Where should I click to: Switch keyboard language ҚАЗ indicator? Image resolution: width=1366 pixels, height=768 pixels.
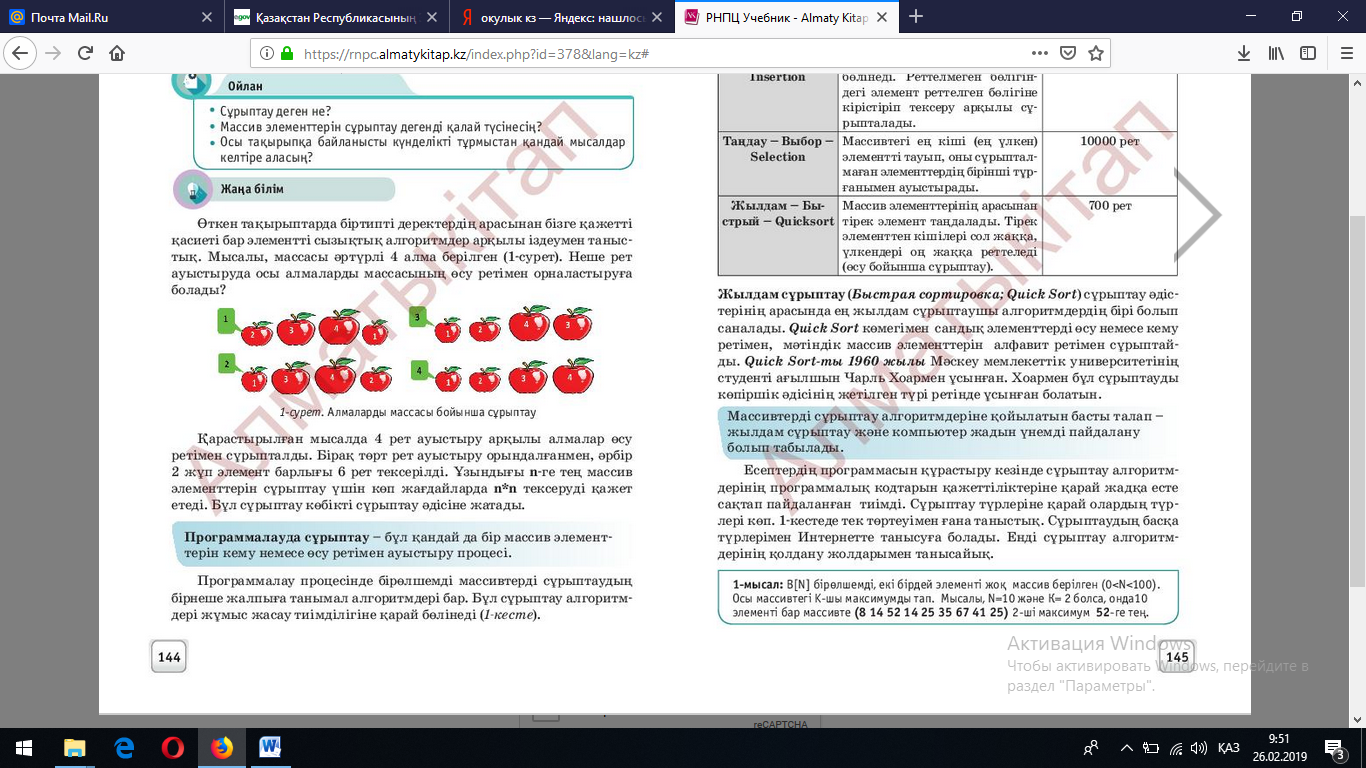1229,747
